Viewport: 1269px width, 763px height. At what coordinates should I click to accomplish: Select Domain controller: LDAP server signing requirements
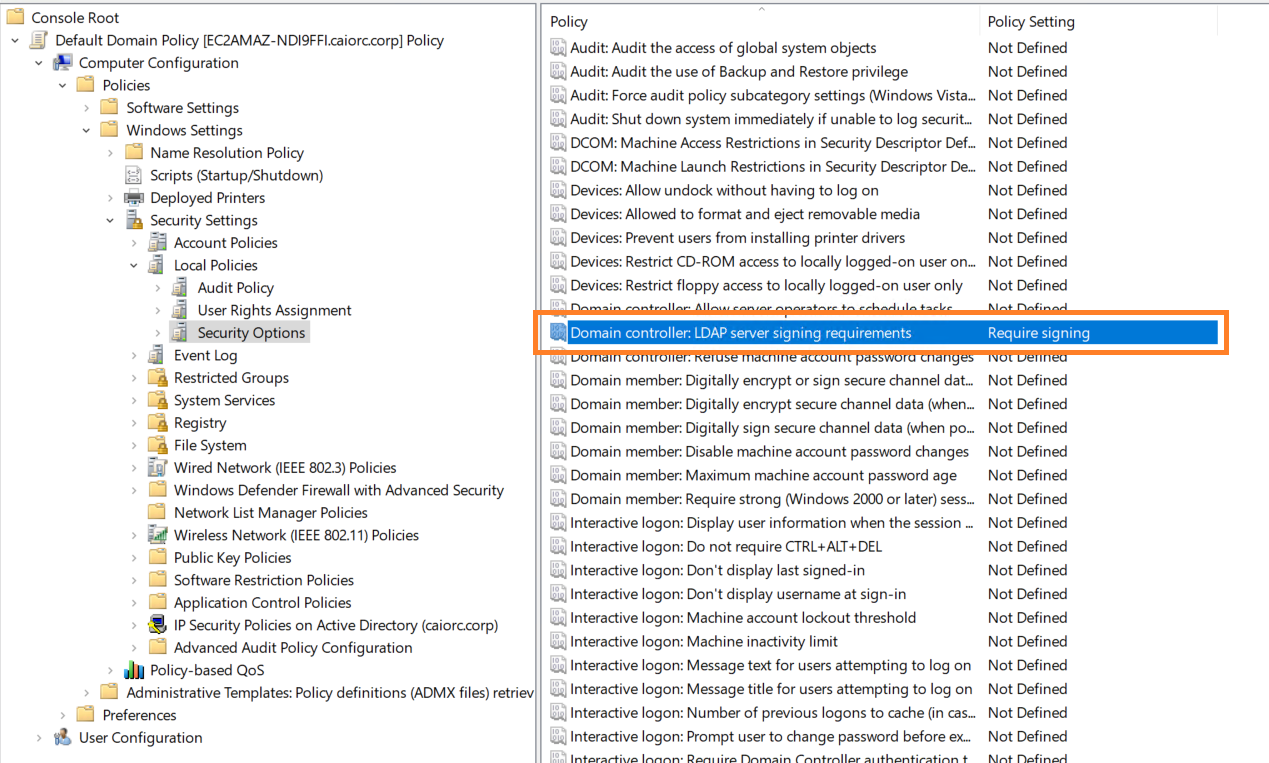coord(741,333)
